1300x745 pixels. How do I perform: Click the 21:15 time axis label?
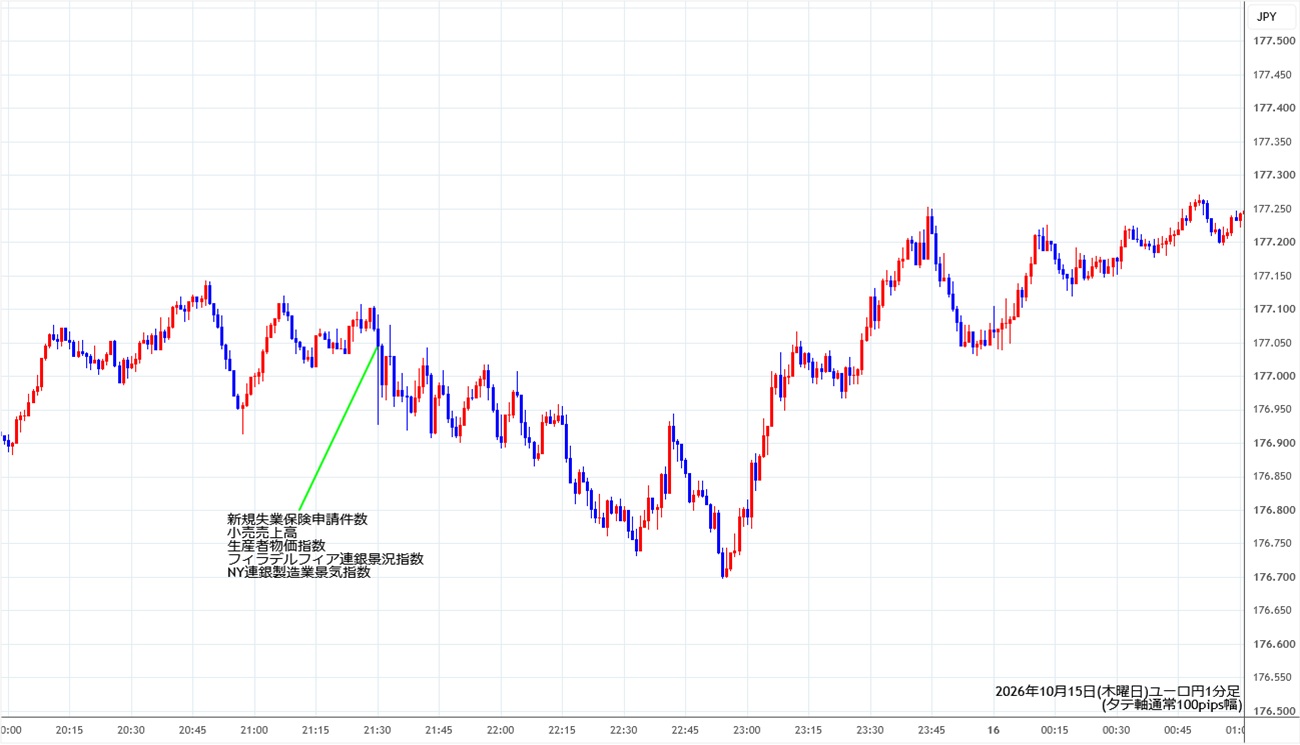[x=316, y=731]
